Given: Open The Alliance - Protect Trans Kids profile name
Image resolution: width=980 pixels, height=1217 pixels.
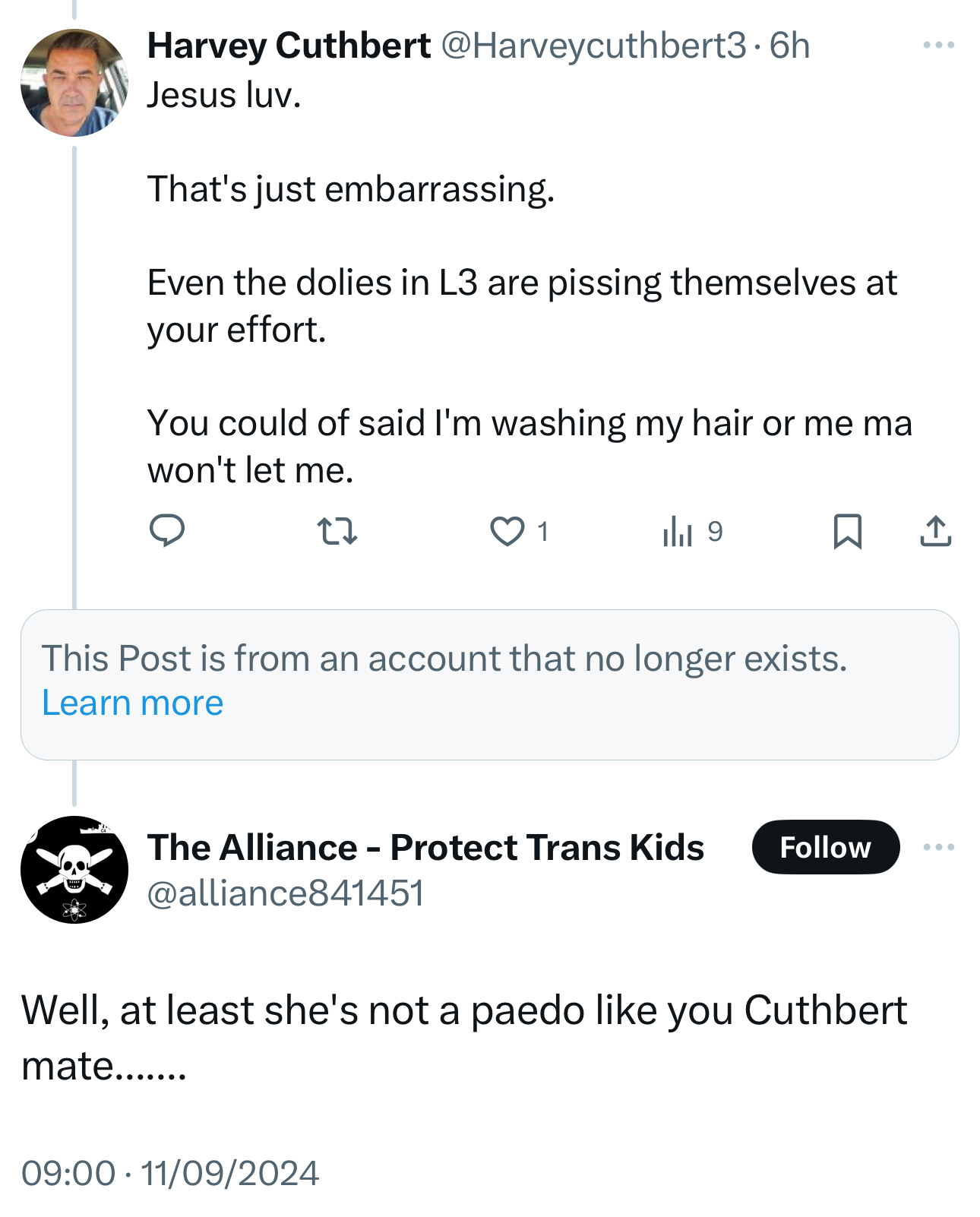Looking at the screenshot, I should click(425, 847).
